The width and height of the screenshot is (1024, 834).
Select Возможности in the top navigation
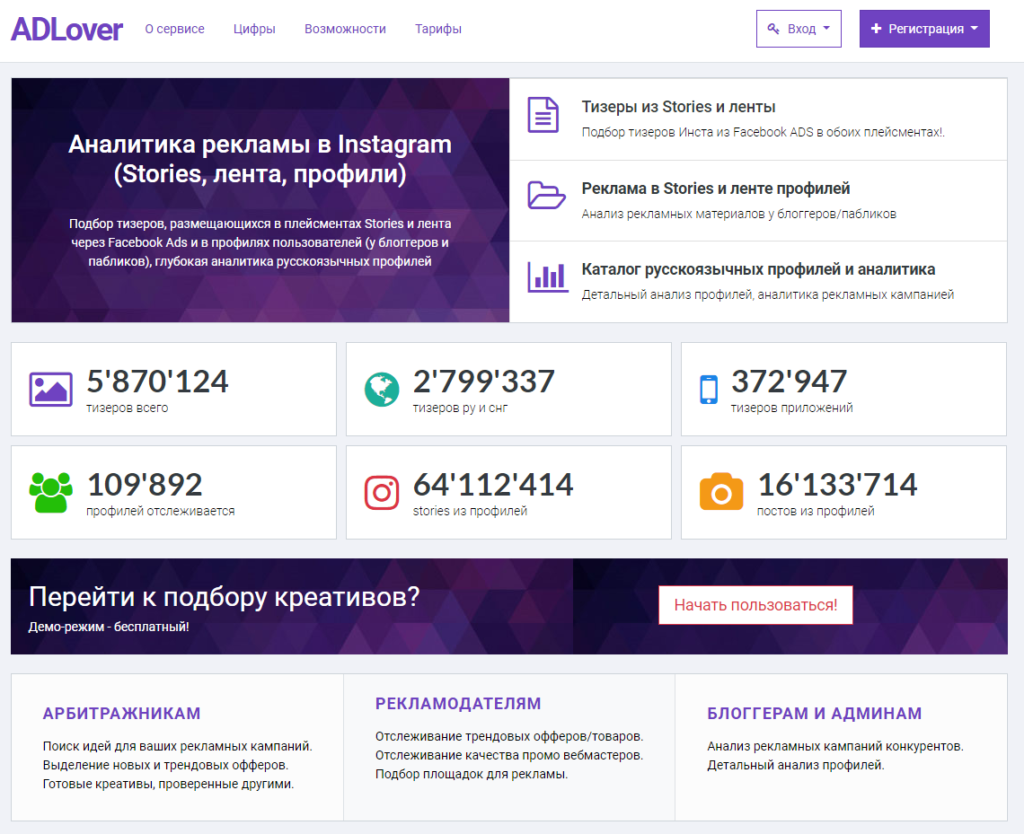[x=345, y=29]
